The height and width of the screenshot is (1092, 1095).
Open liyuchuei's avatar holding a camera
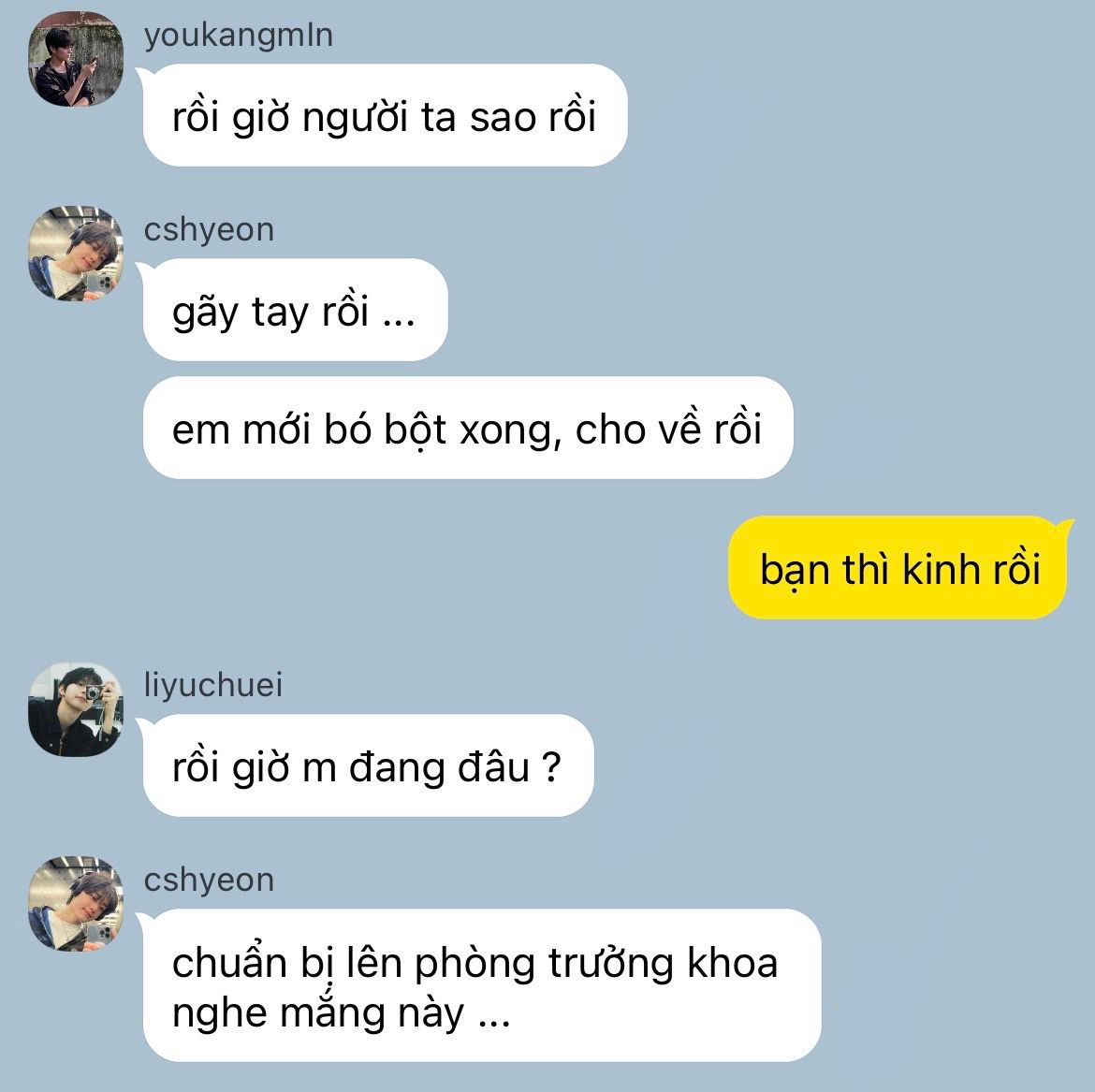click(x=76, y=709)
